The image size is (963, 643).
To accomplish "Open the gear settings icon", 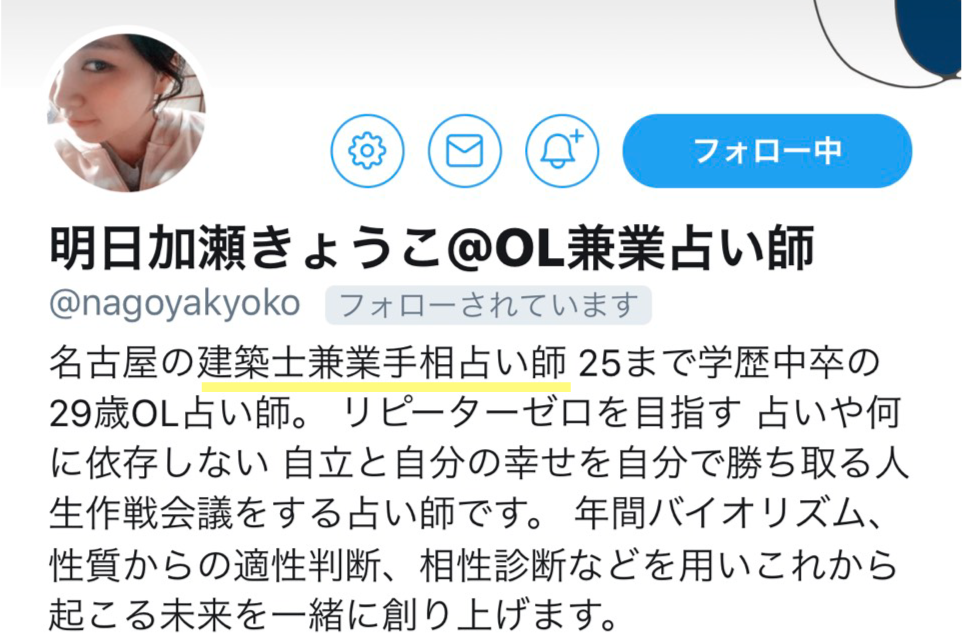I will tap(367, 150).
